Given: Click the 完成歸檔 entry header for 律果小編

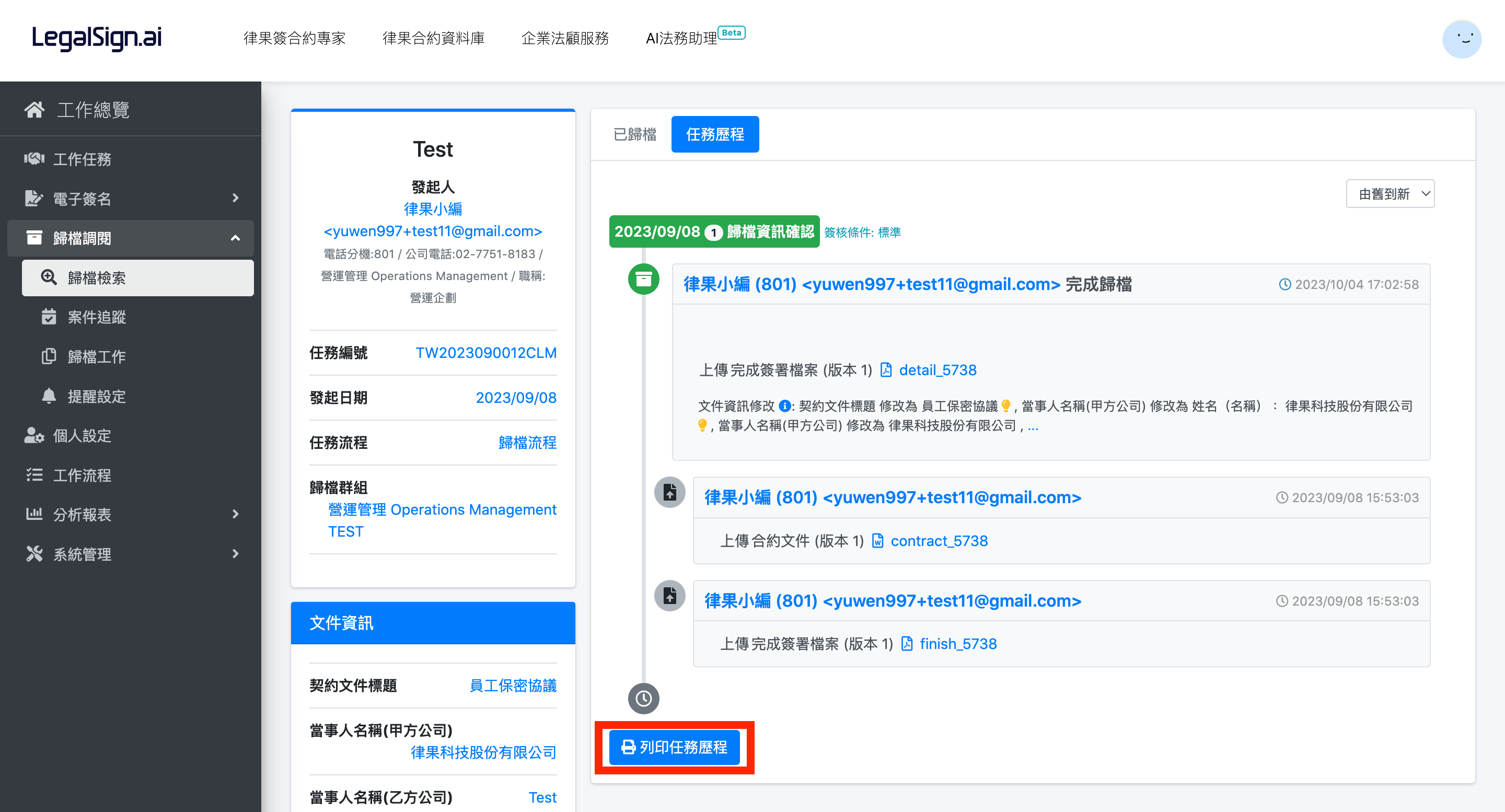Looking at the screenshot, I should (1051, 284).
